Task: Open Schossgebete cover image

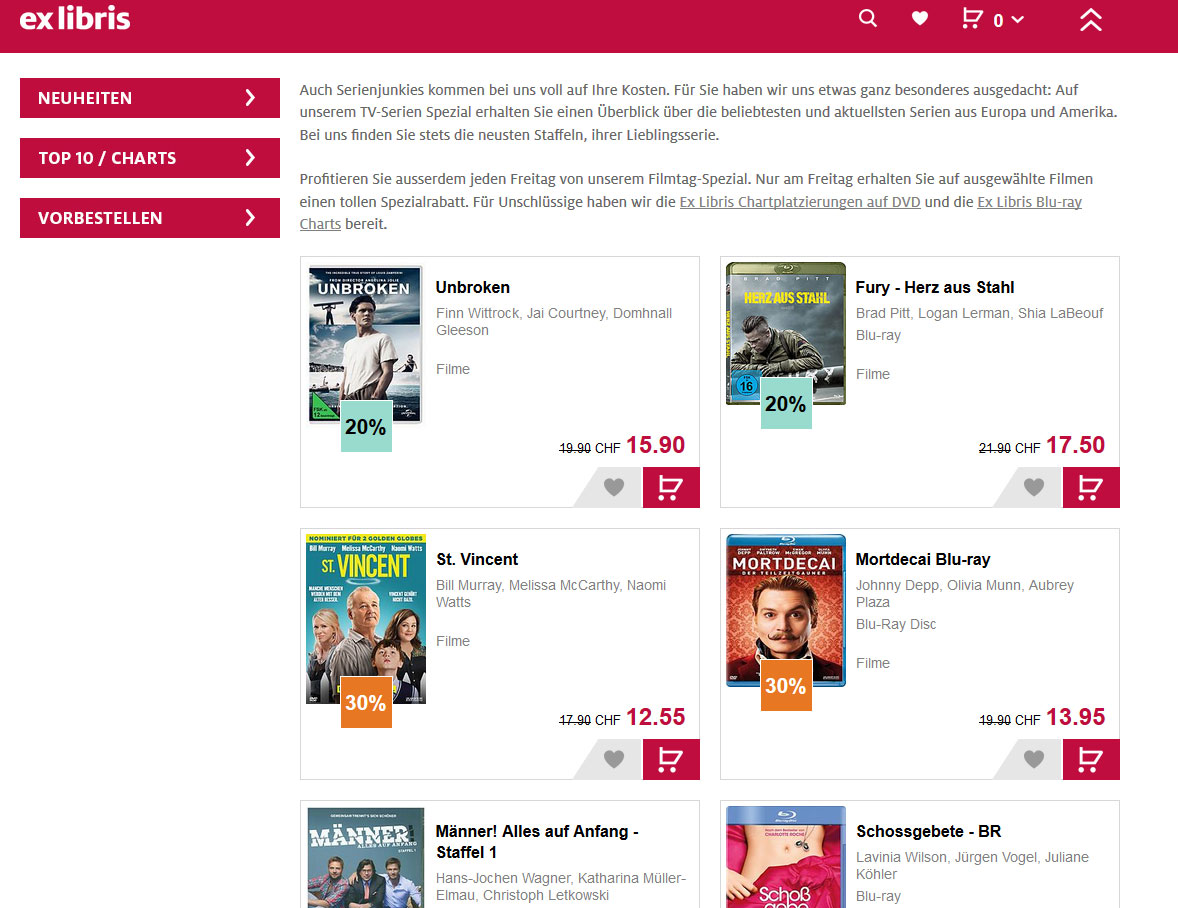Action: point(786,857)
